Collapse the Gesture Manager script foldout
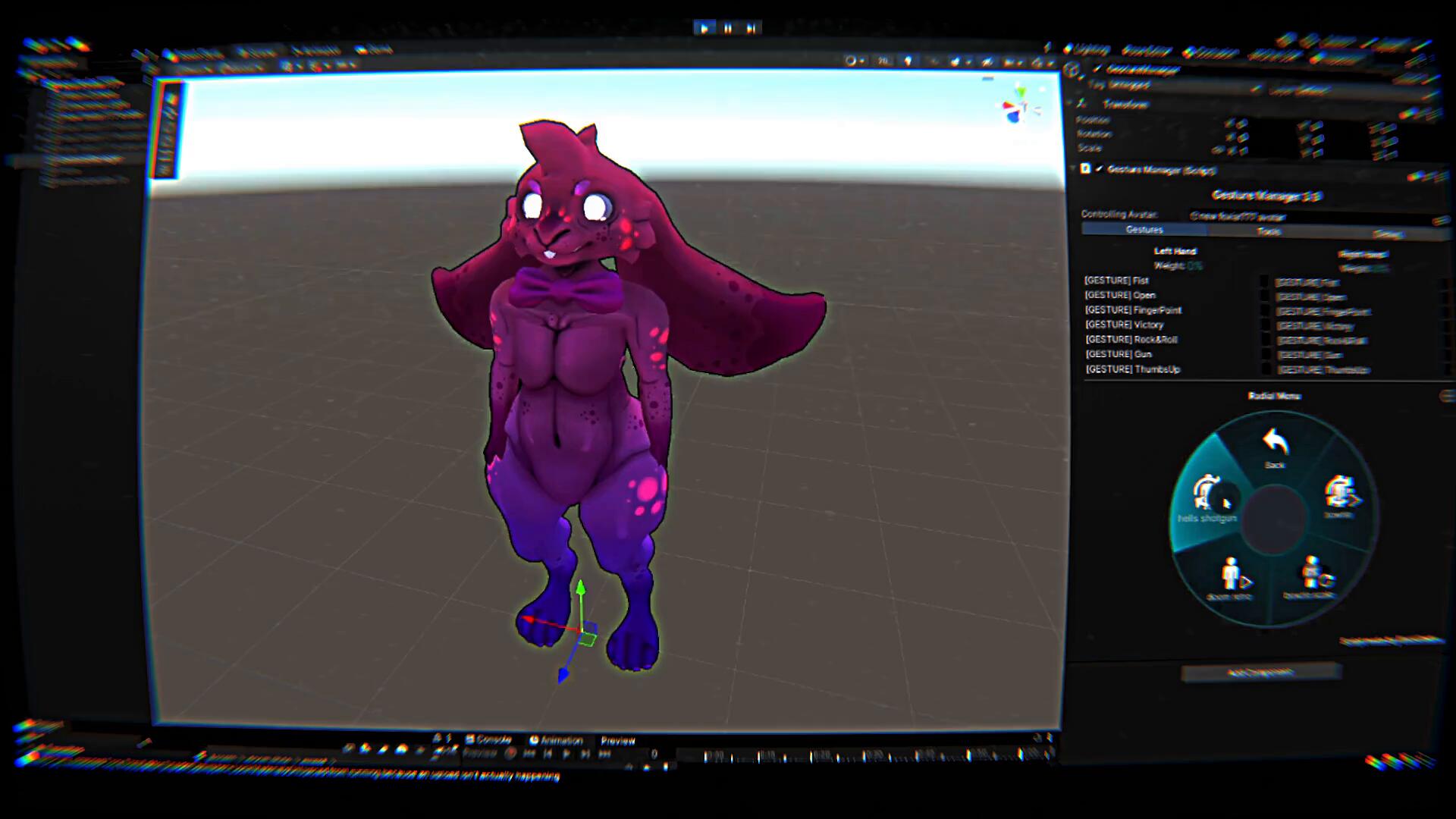1456x819 pixels. pyautogui.click(x=1074, y=168)
